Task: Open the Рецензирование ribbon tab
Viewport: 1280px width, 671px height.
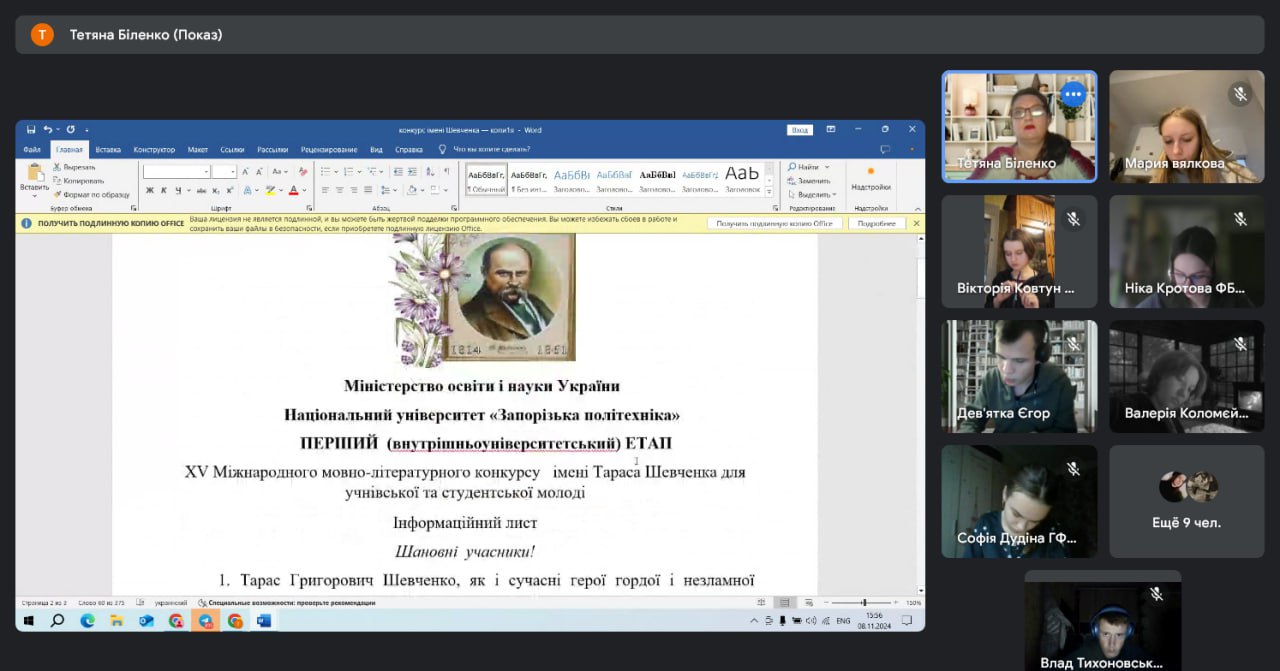Action: [329, 150]
